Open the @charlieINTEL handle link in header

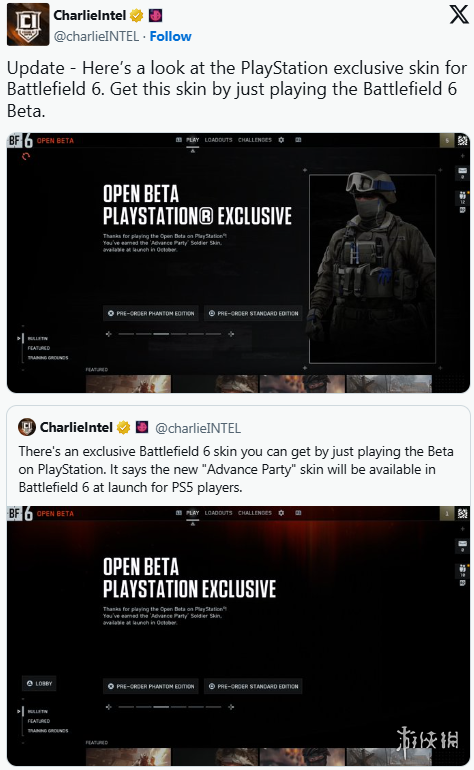tap(96, 36)
